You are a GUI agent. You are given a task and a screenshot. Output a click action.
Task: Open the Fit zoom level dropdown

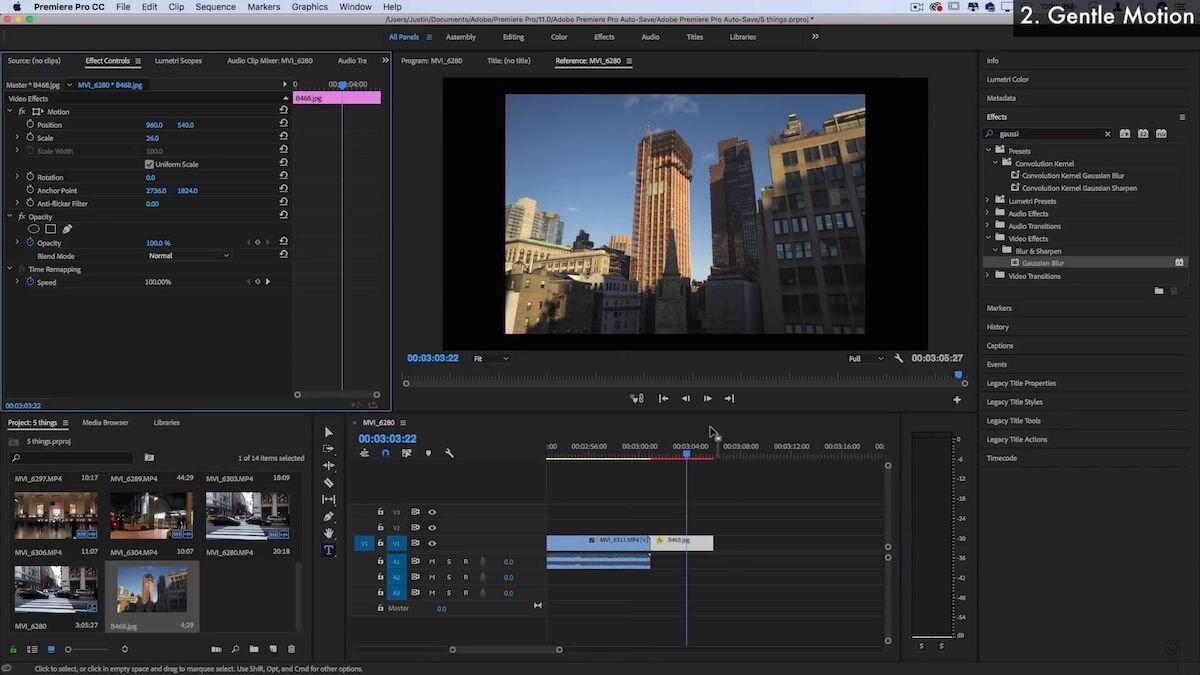(x=490, y=358)
